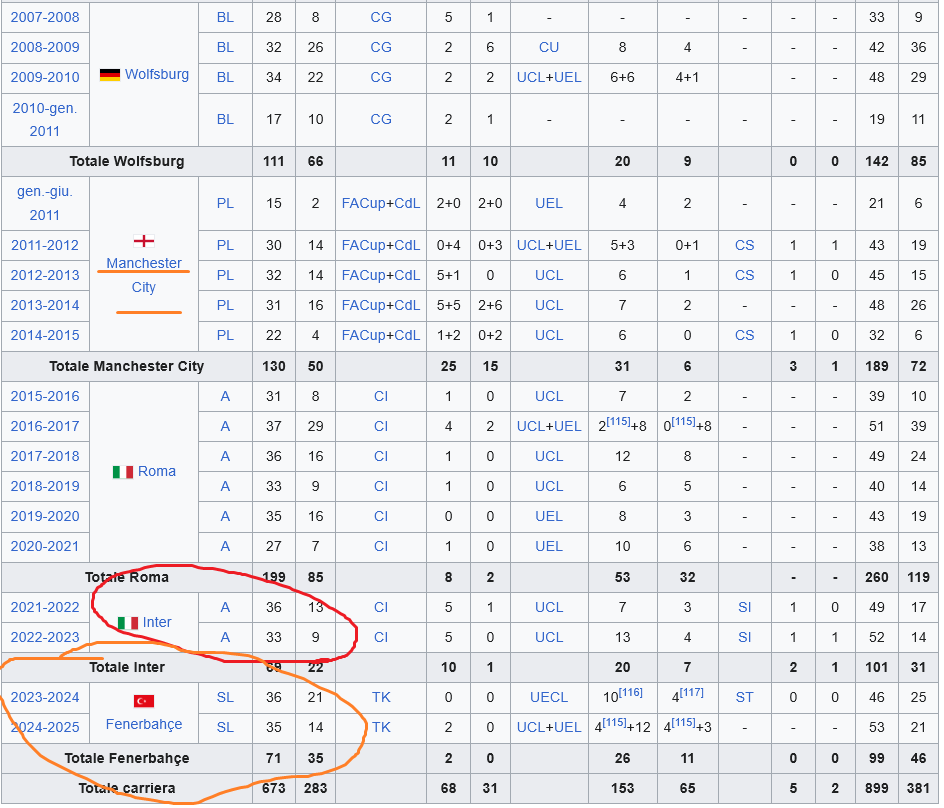
Task: Click the Turkish flag above Fenerbahçe
Action: tap(143, 701)
